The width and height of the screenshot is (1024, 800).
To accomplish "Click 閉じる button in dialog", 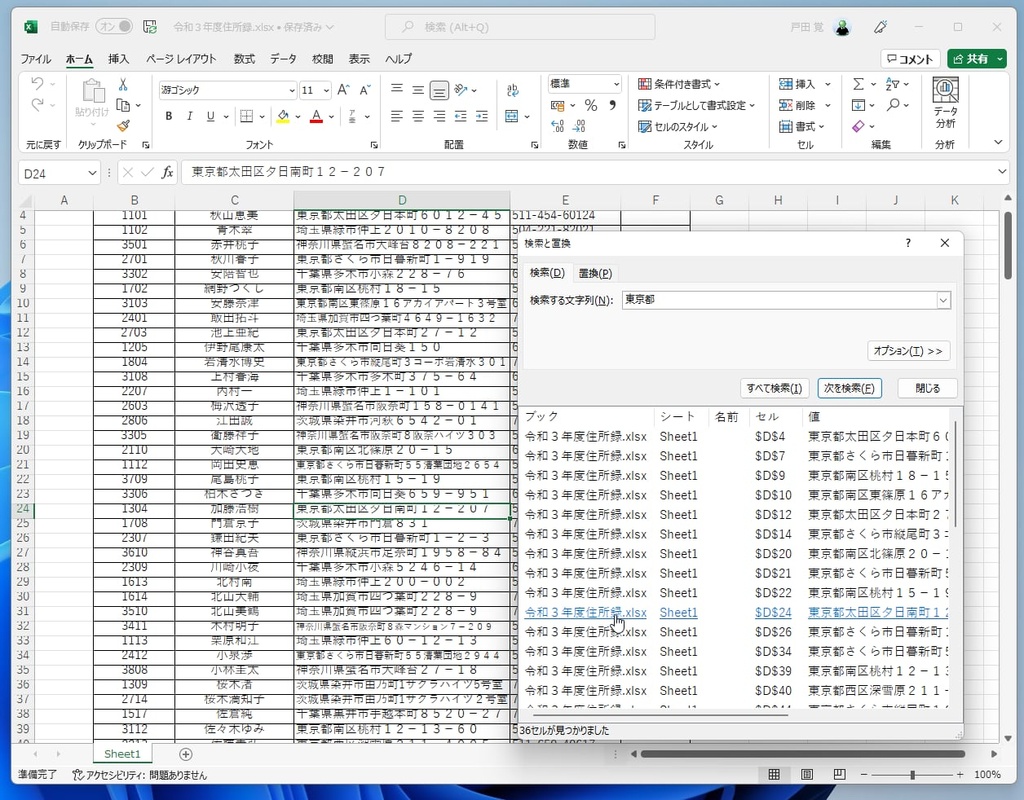I will [927, 388].
